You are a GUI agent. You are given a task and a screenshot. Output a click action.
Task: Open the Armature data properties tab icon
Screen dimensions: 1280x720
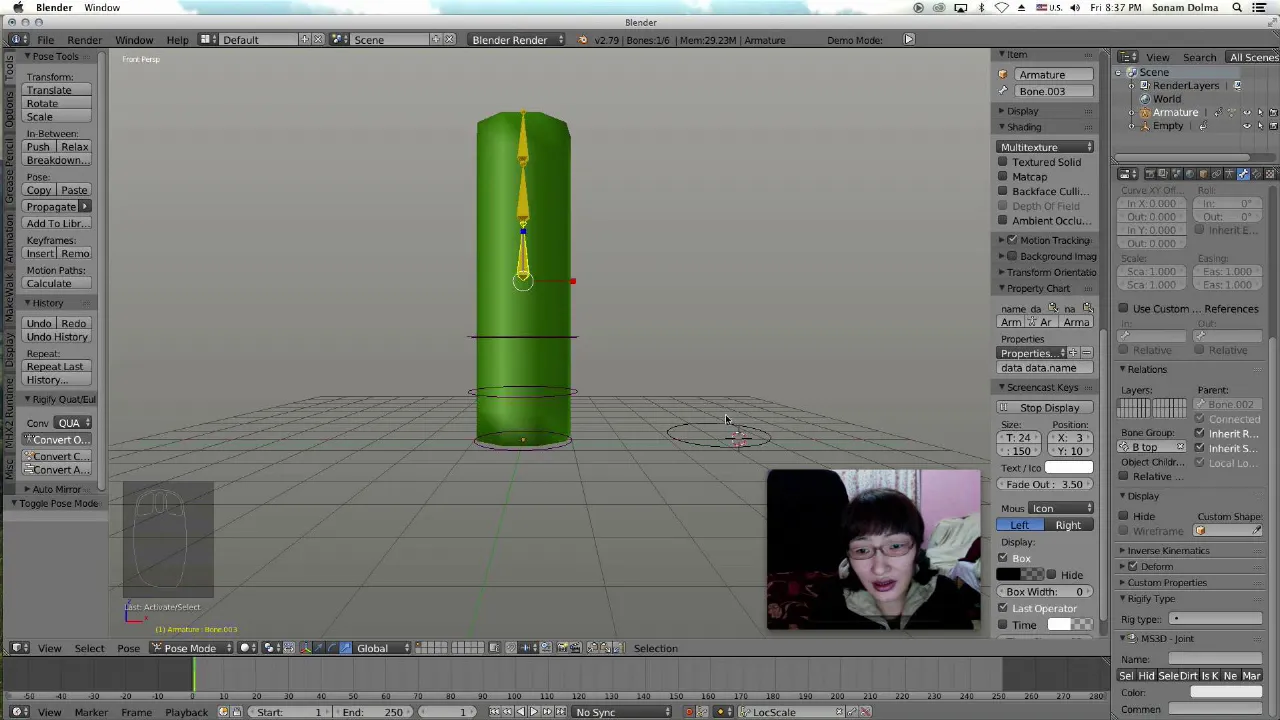(1229, 174)
